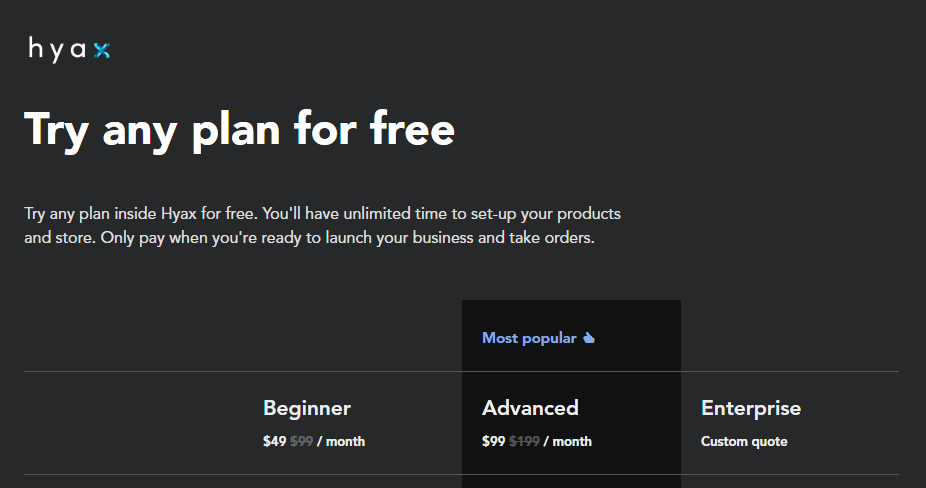Choose the Enterprise plan heading
Image resolution: width=926 pixels, height=488 pixels.
pyautogui.click(x=751, y=408)
